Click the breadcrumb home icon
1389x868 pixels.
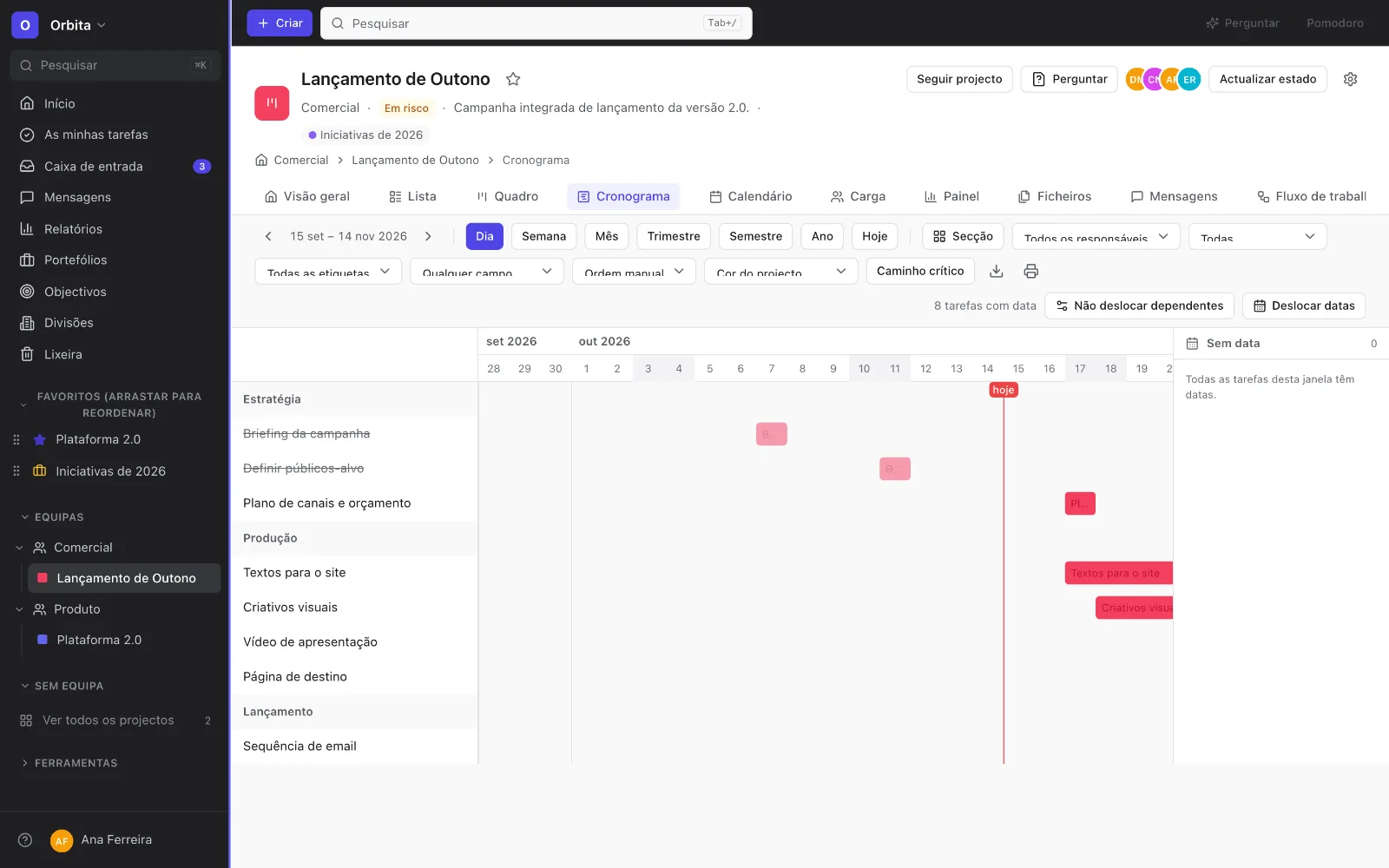point(261,160)
